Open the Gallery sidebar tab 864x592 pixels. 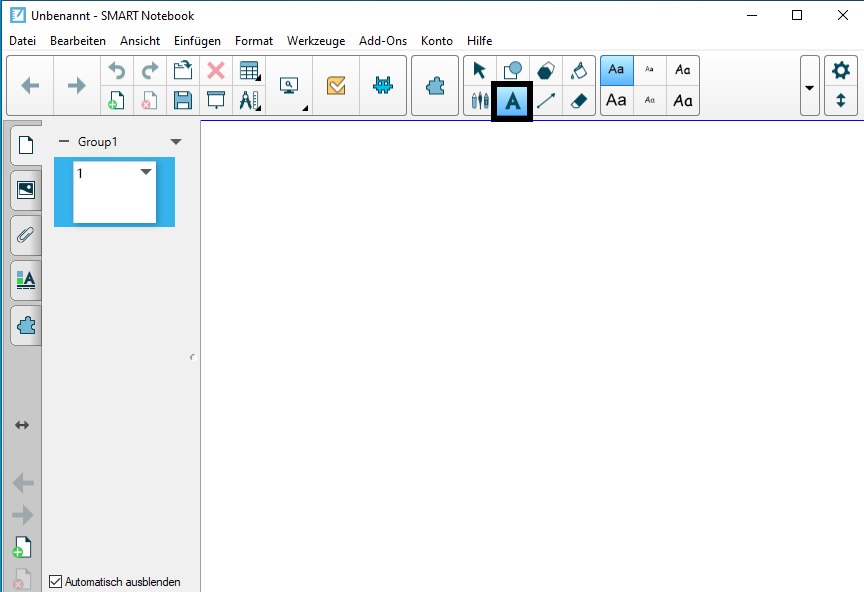(x=26, y=189)
